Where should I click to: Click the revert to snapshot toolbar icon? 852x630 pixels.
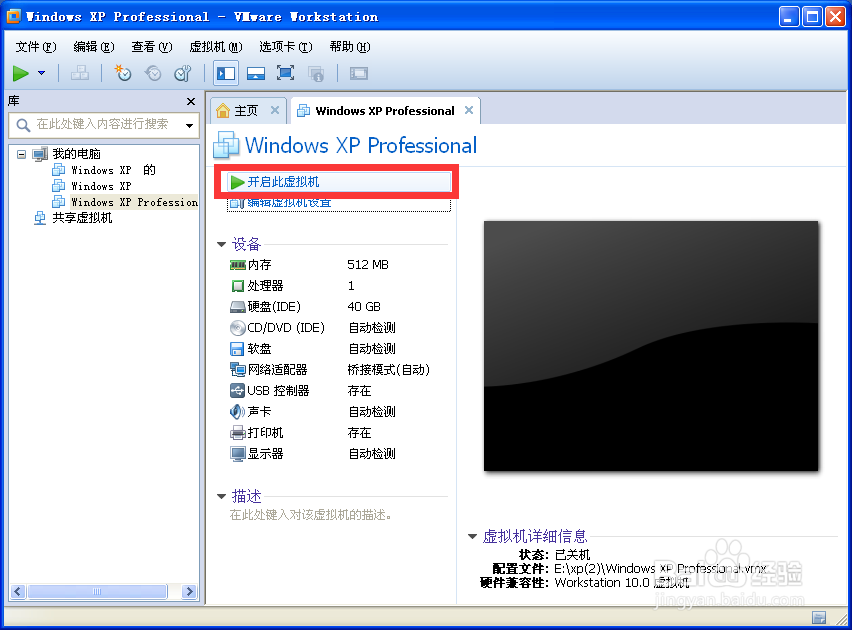153,73
